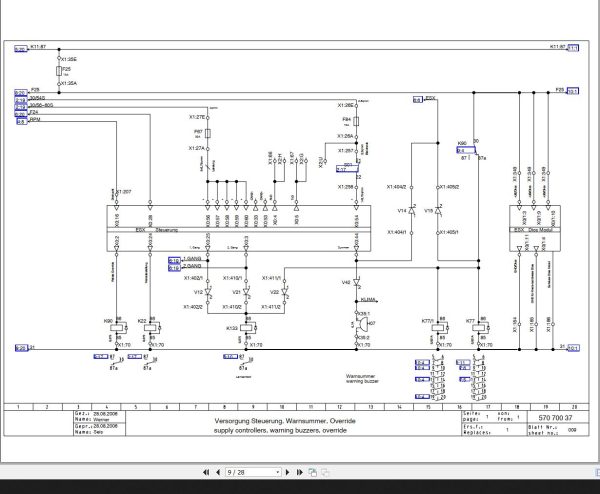Screen dimensions: 600x494
Task: Click the V14 diode symbol
Action: point(412,210)
